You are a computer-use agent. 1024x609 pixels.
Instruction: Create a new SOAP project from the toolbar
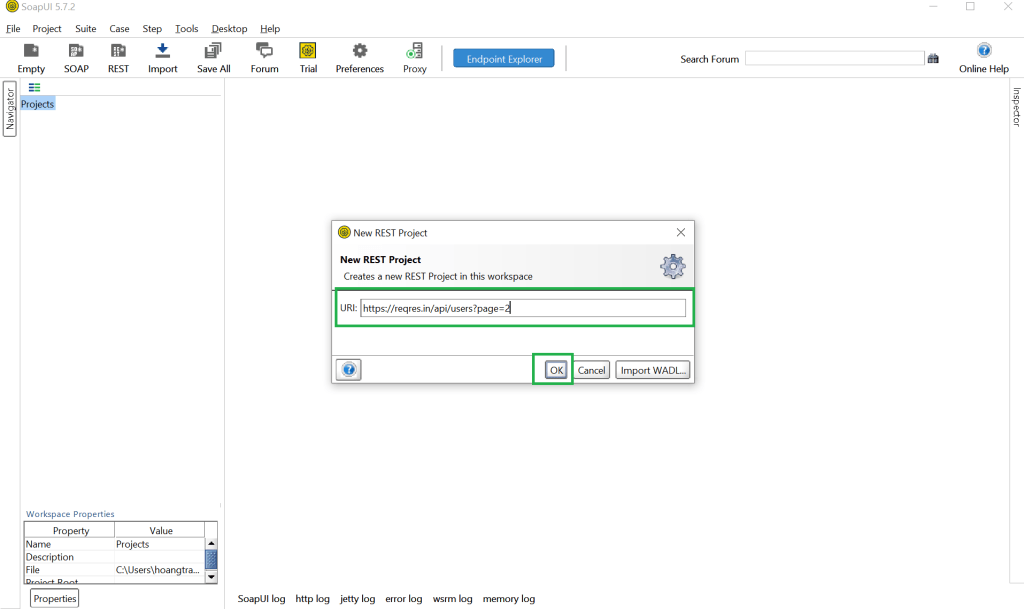tap(76, 52)
